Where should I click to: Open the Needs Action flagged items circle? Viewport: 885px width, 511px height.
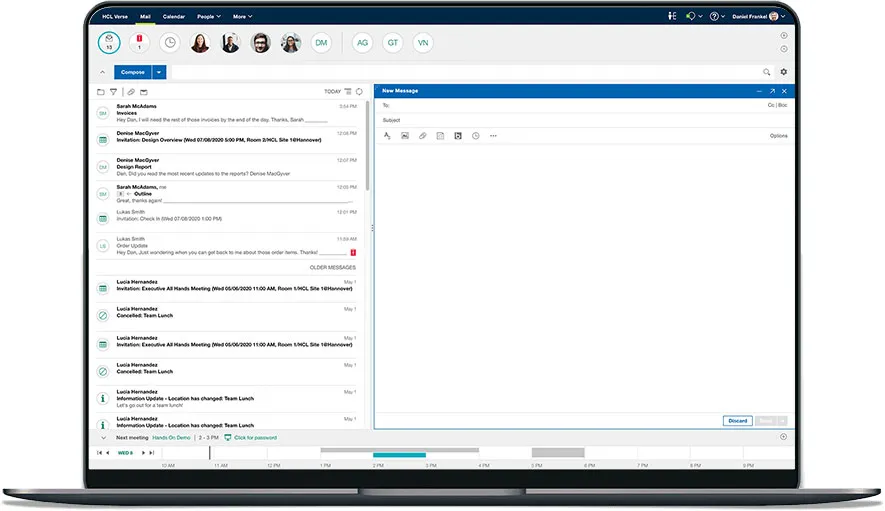pos(139,43)
